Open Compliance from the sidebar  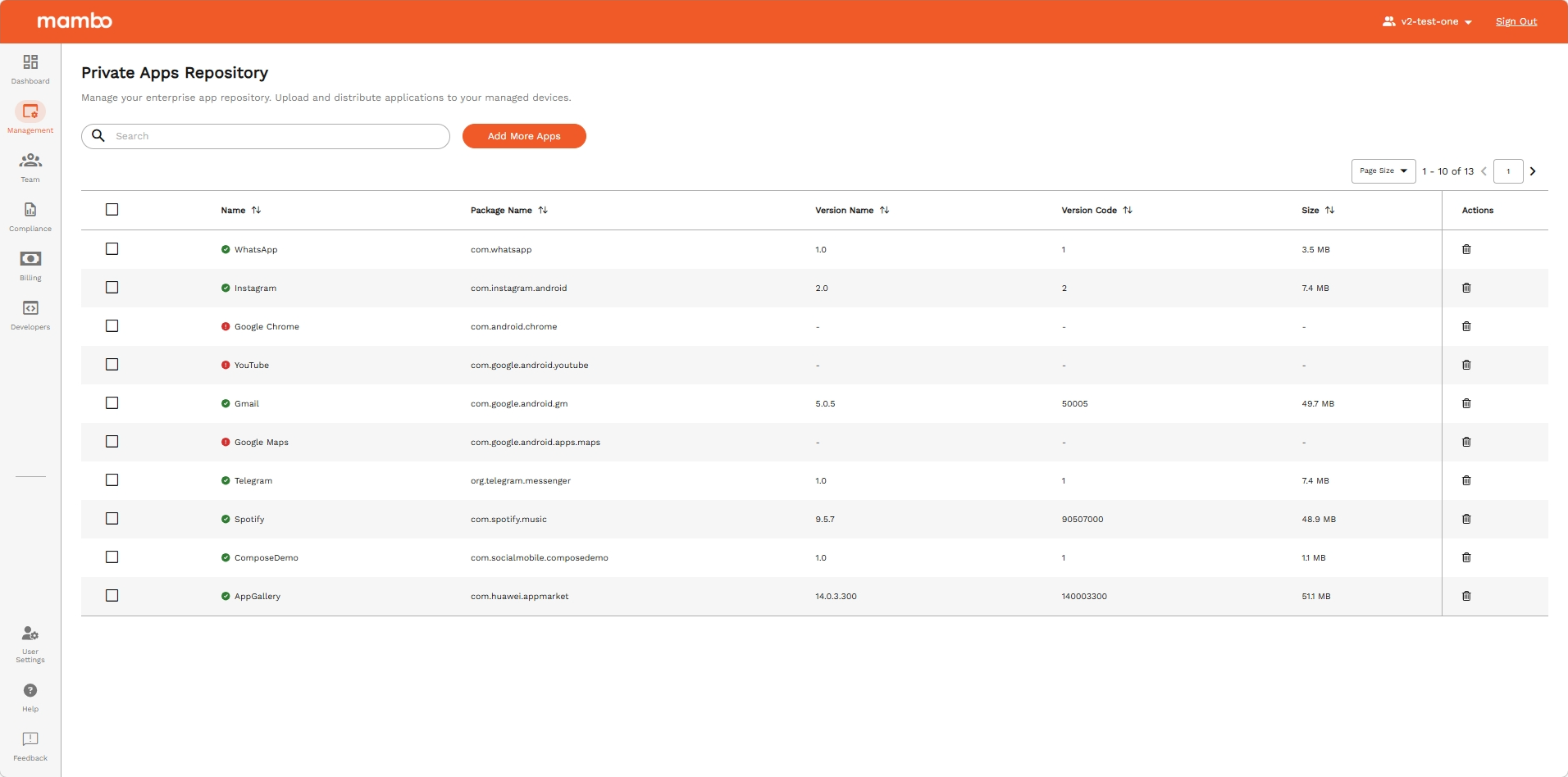(30, 217)
